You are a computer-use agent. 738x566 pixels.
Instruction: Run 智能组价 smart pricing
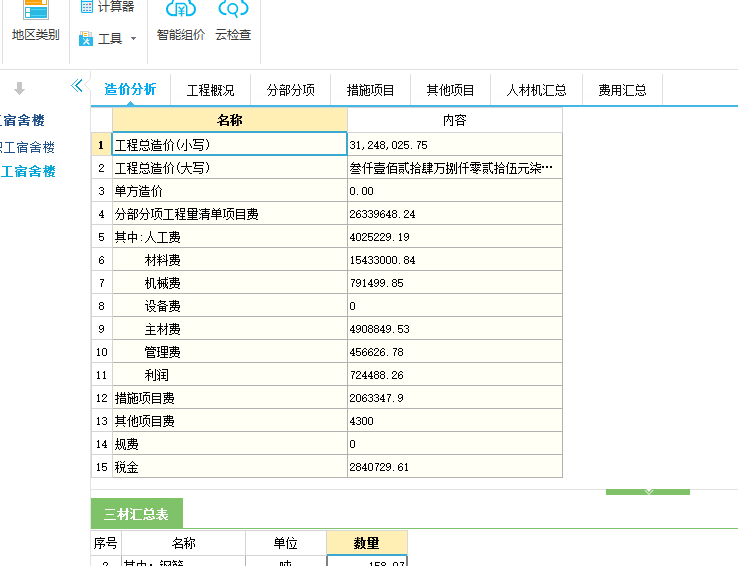pos(181,23)
